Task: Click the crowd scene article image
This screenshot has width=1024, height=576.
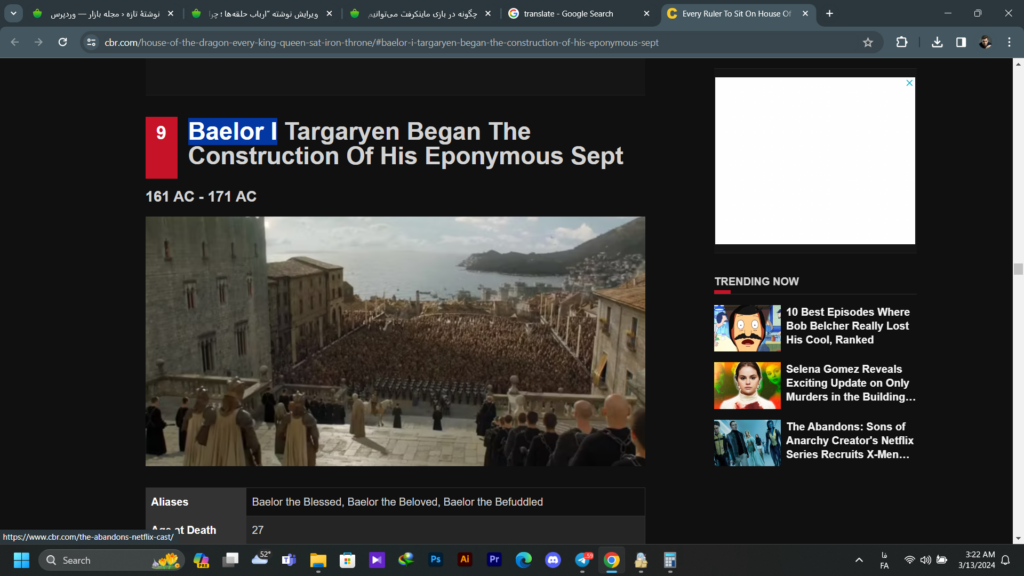Action: (395, 342)
